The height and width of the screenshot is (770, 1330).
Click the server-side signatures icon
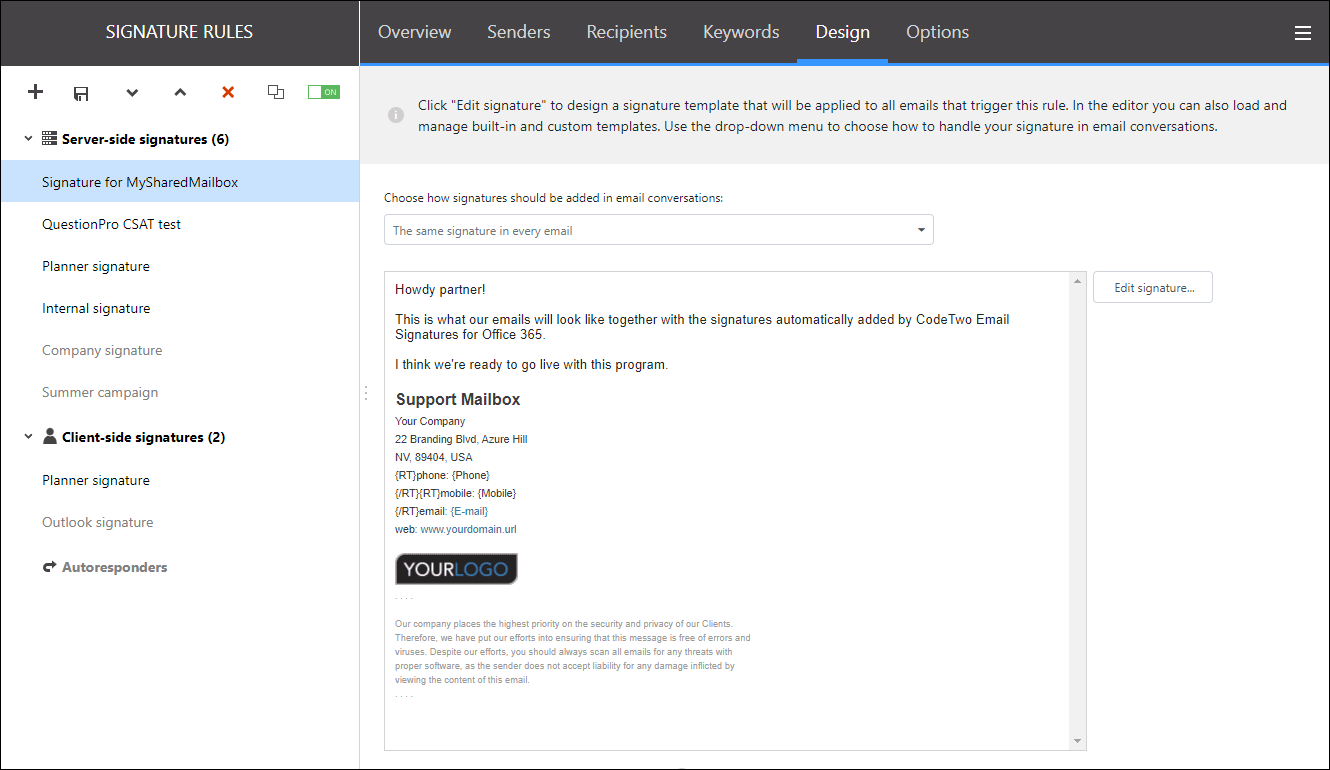pos(48,138)
